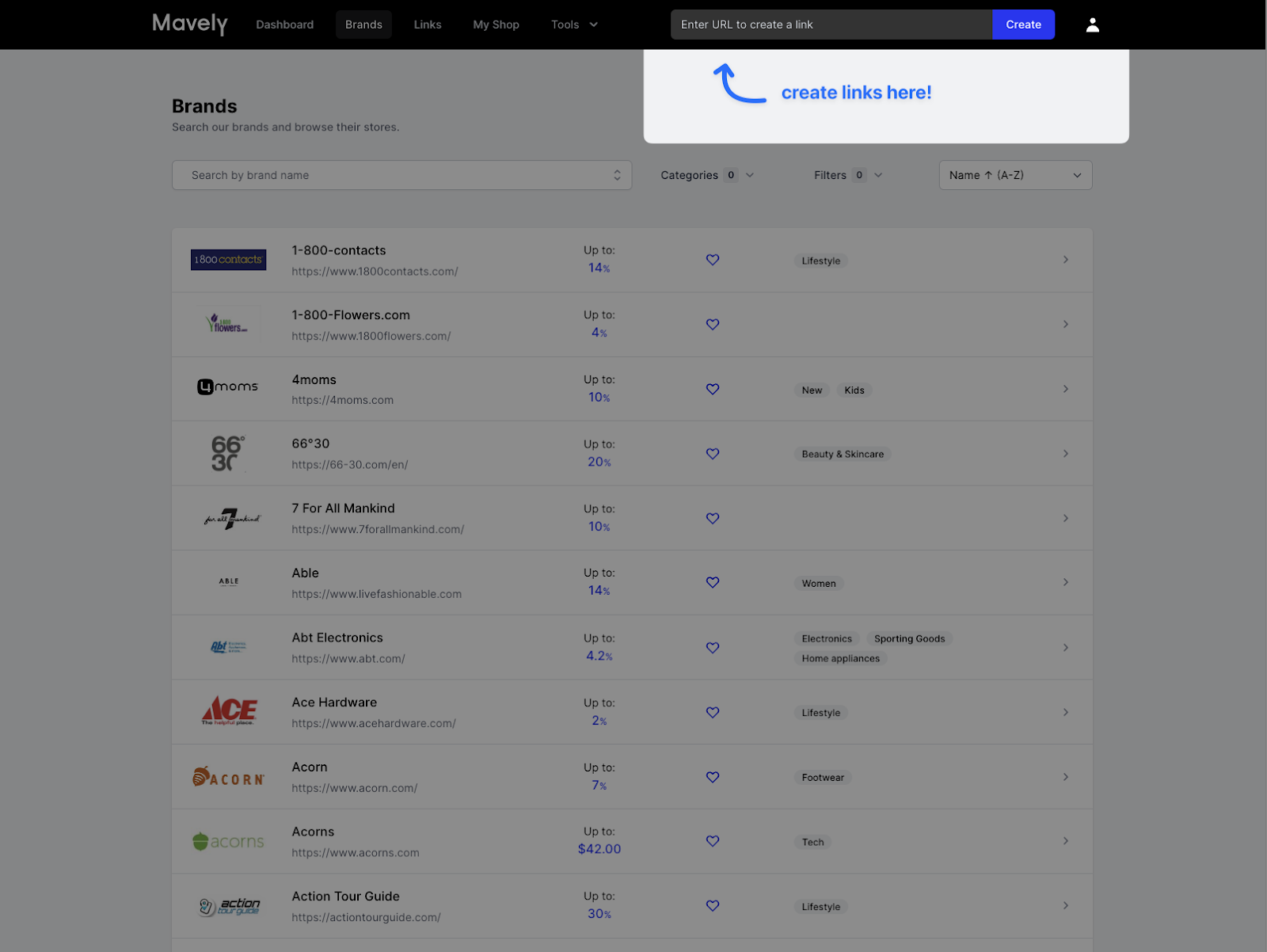
Task: Open the user profile icon
Action: point(1092,25)
